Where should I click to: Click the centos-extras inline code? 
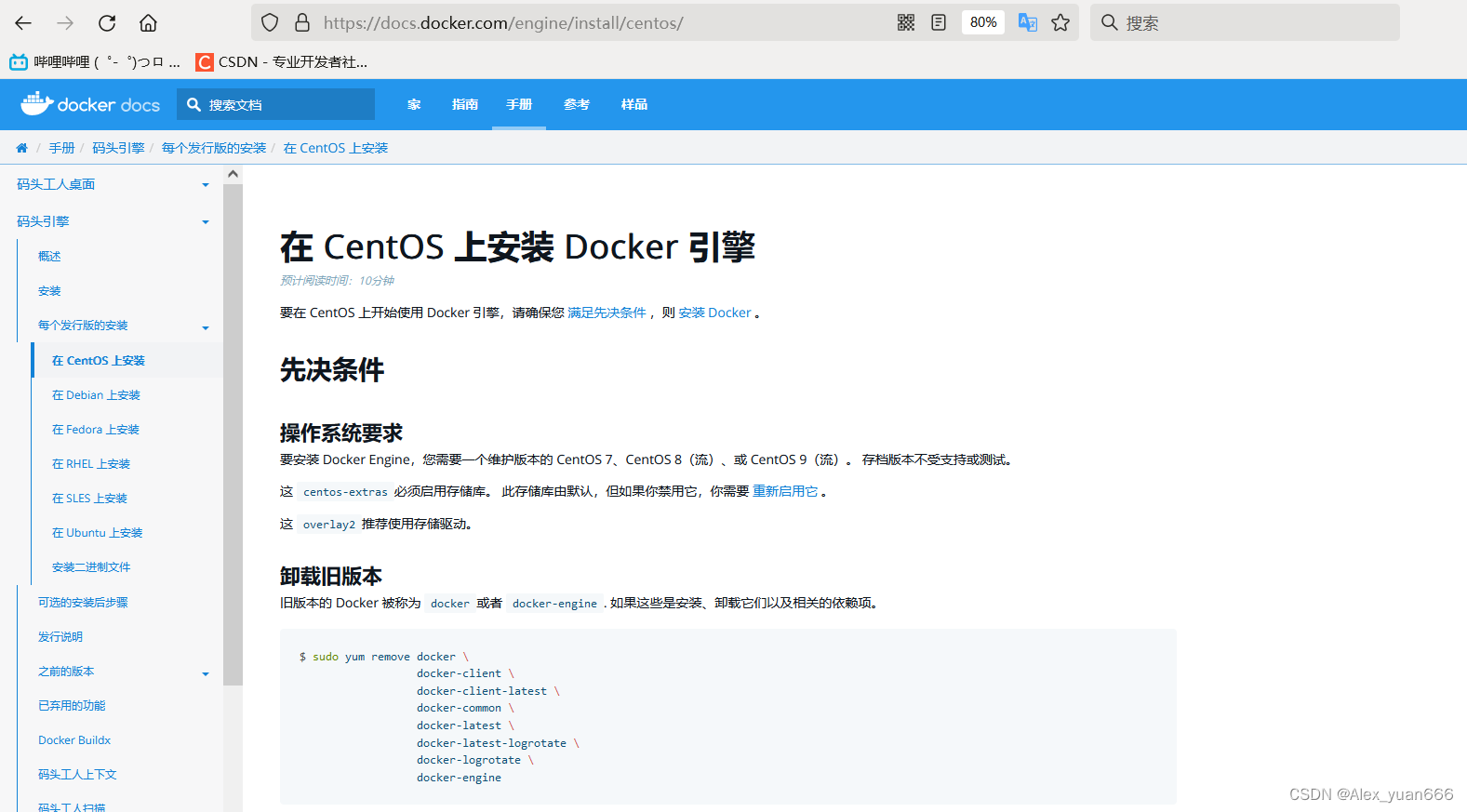345,492
